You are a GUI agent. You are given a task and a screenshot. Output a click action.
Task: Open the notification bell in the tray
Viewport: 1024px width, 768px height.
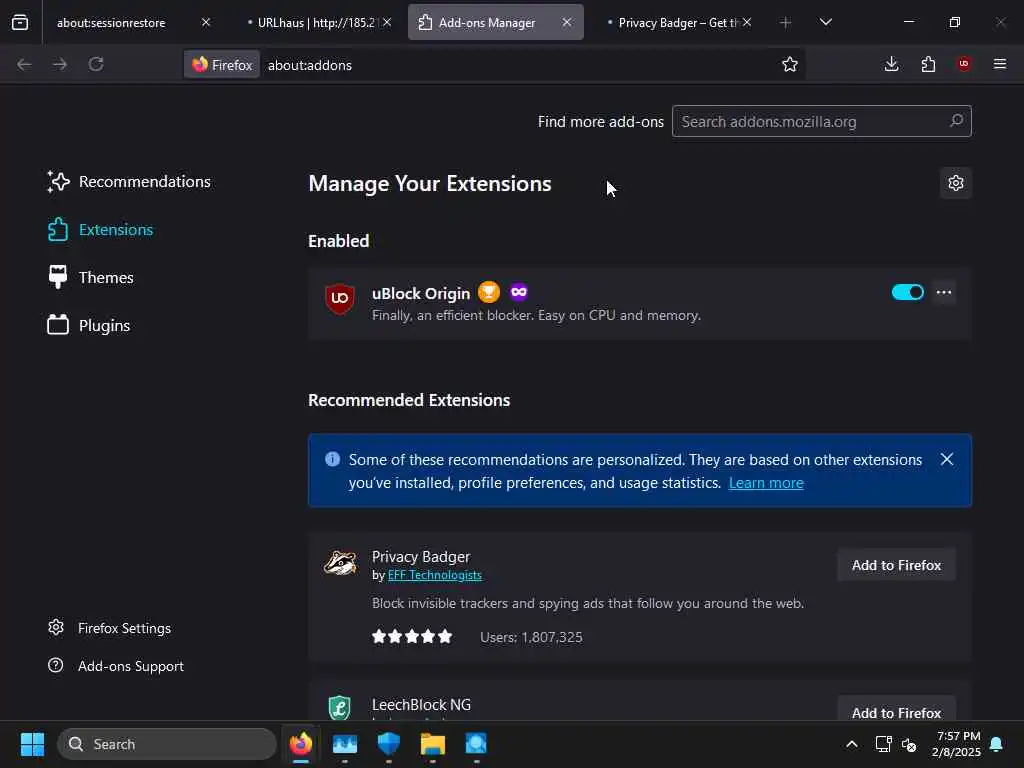pyautogui.click(x=997, y=744)
